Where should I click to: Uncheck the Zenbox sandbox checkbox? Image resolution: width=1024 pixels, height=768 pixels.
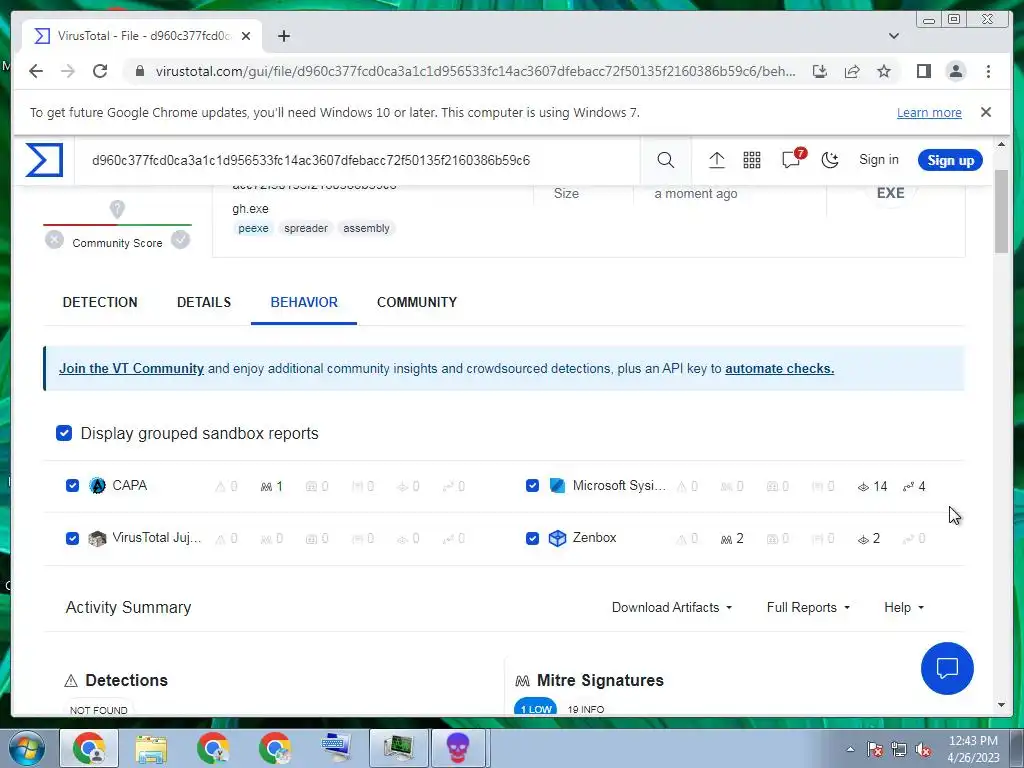pyautogui.click(x=532, y=538)
